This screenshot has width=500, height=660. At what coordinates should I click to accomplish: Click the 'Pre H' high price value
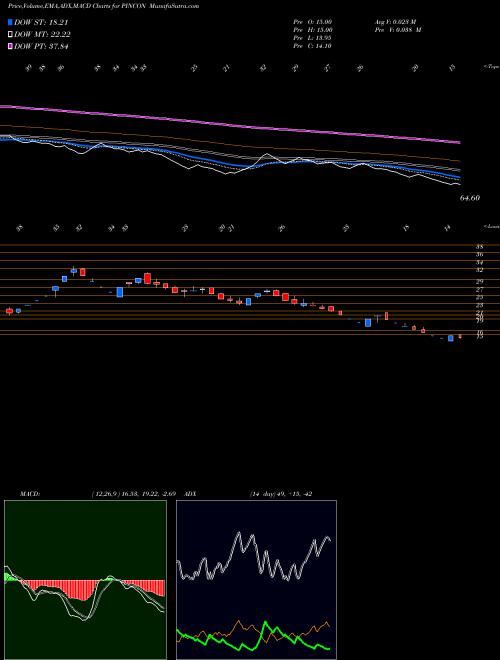tap(313, 30)
